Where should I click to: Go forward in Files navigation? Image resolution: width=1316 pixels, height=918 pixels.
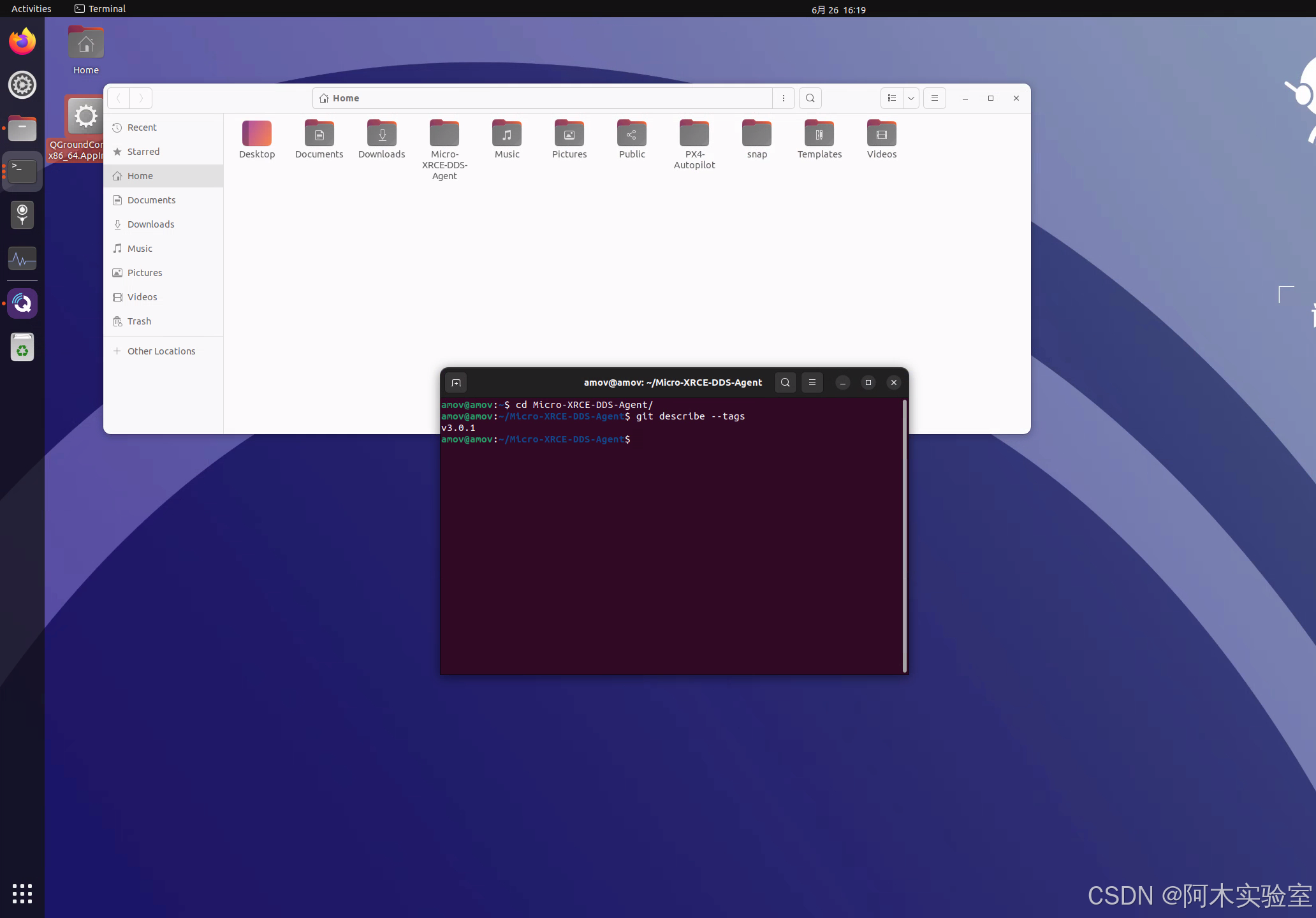coord(141,98)
